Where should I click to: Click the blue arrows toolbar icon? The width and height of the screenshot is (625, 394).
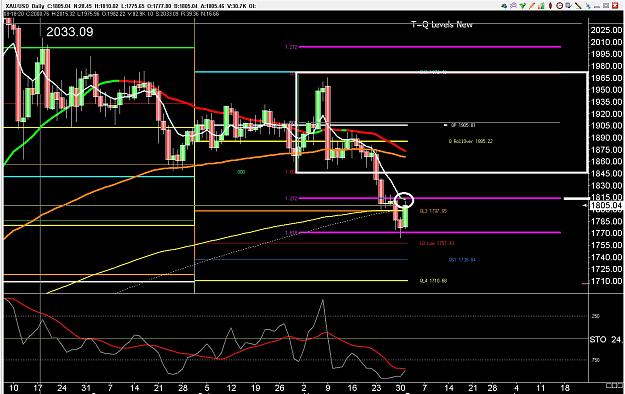(588, 6)
